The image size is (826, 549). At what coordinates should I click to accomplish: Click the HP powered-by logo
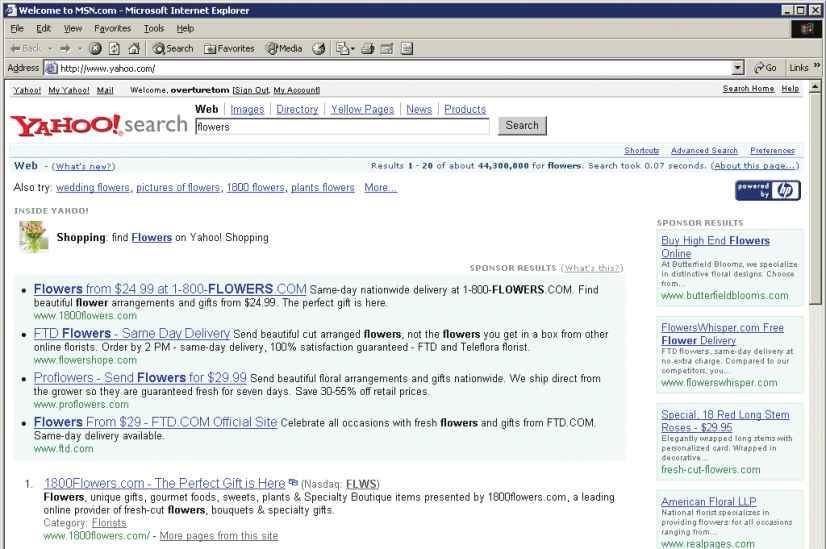coord(767,190)
